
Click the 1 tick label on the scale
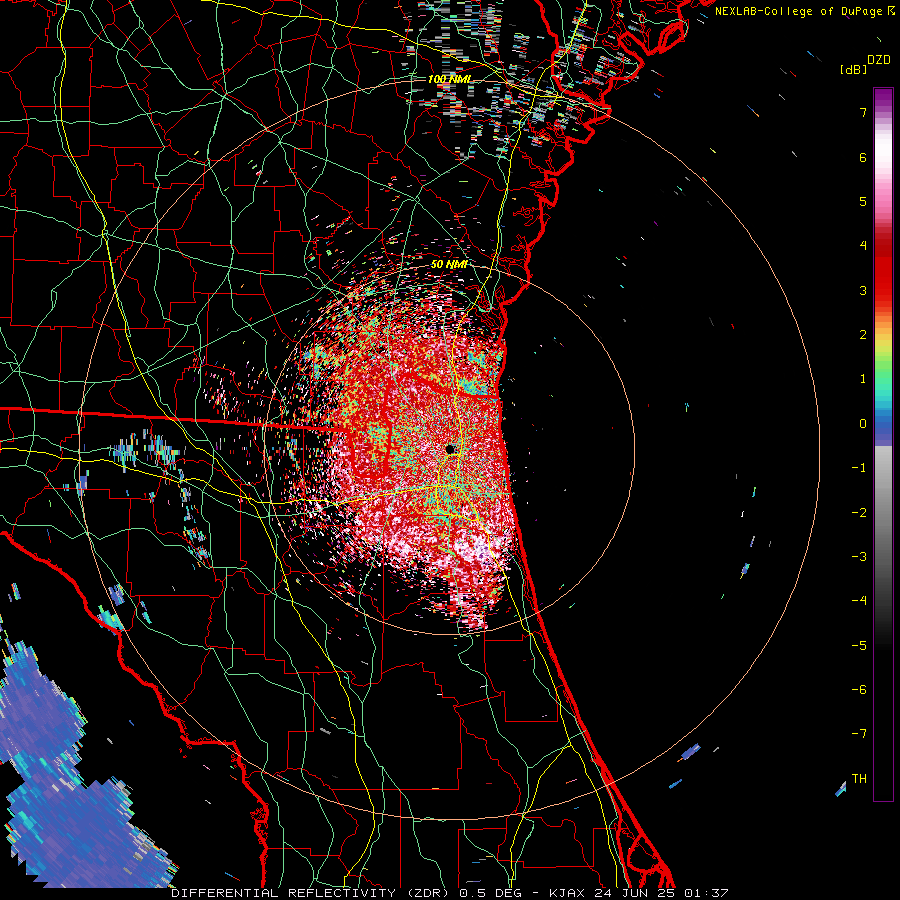[863, 379]
